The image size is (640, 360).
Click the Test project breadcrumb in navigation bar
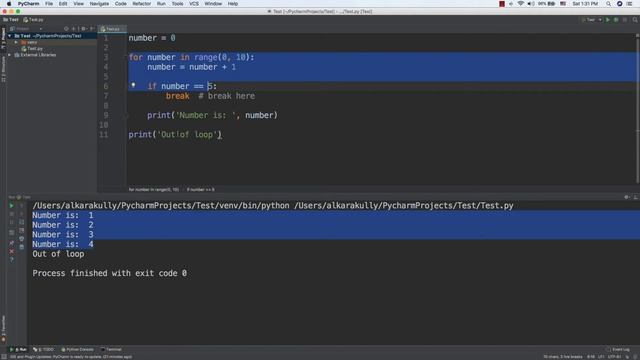(x=11, y=20)
